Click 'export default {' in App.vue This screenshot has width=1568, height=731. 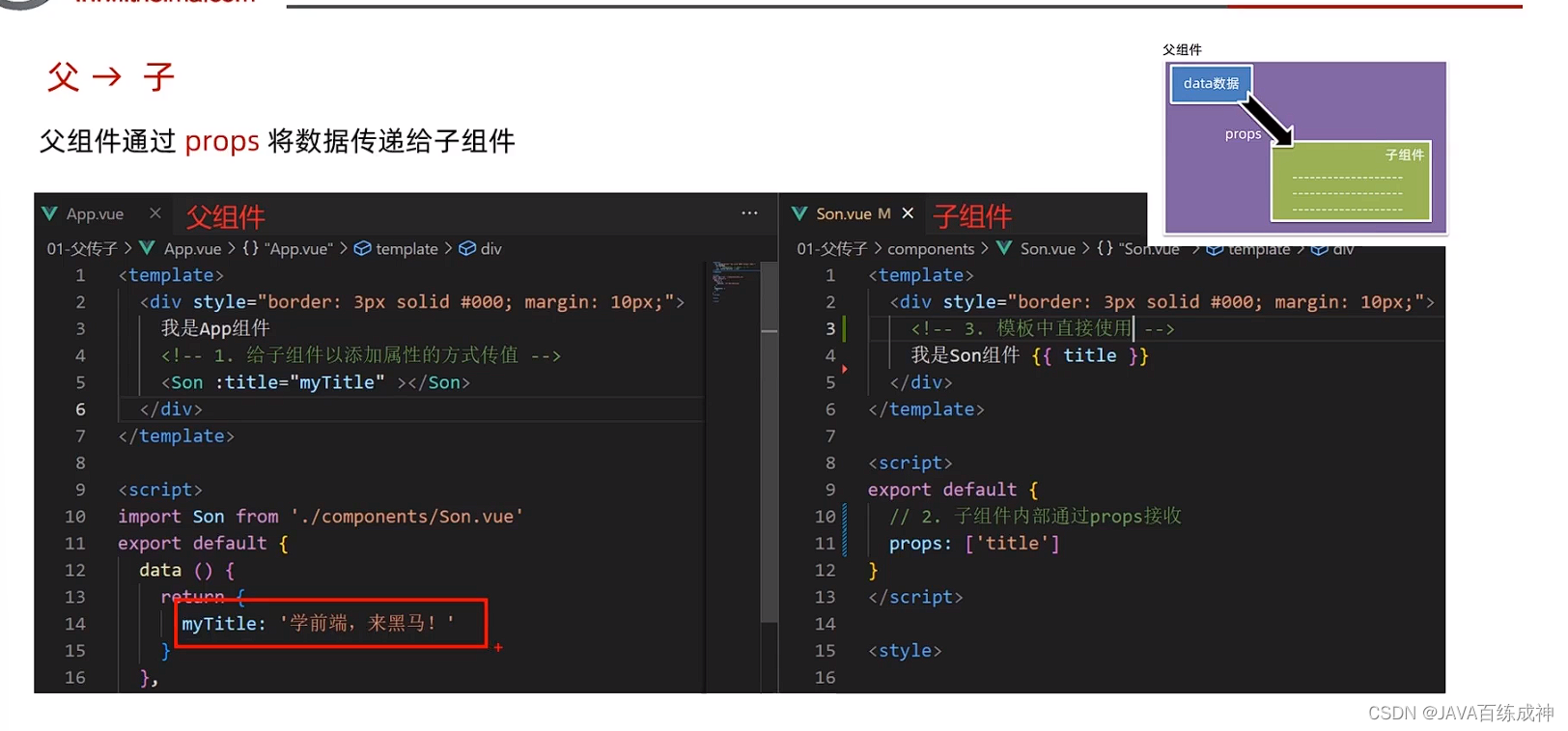(x=203, y=543)
